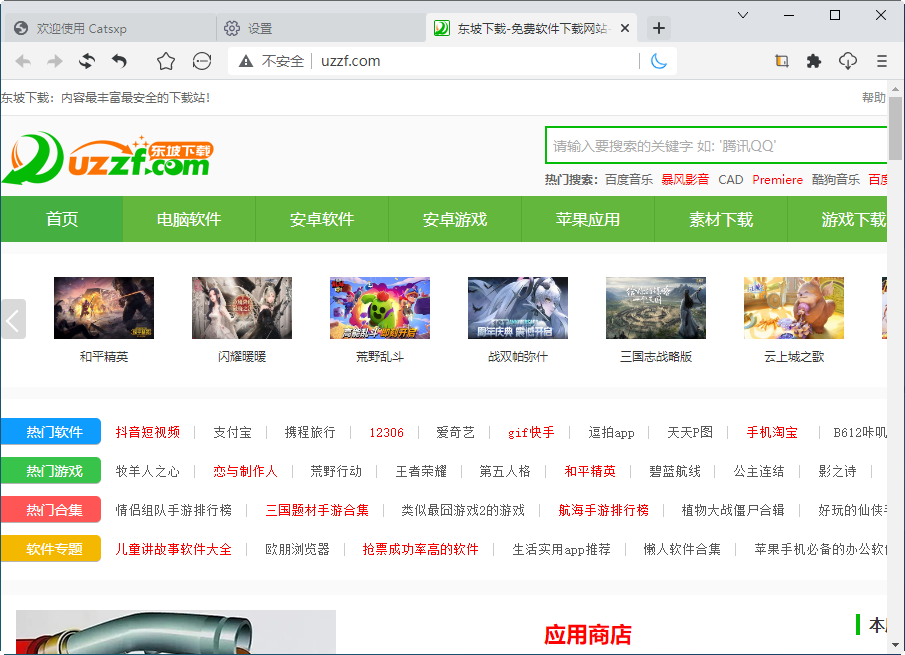
Task: Open 欧朋浏览器 link
Action: (x=297, y=549)
